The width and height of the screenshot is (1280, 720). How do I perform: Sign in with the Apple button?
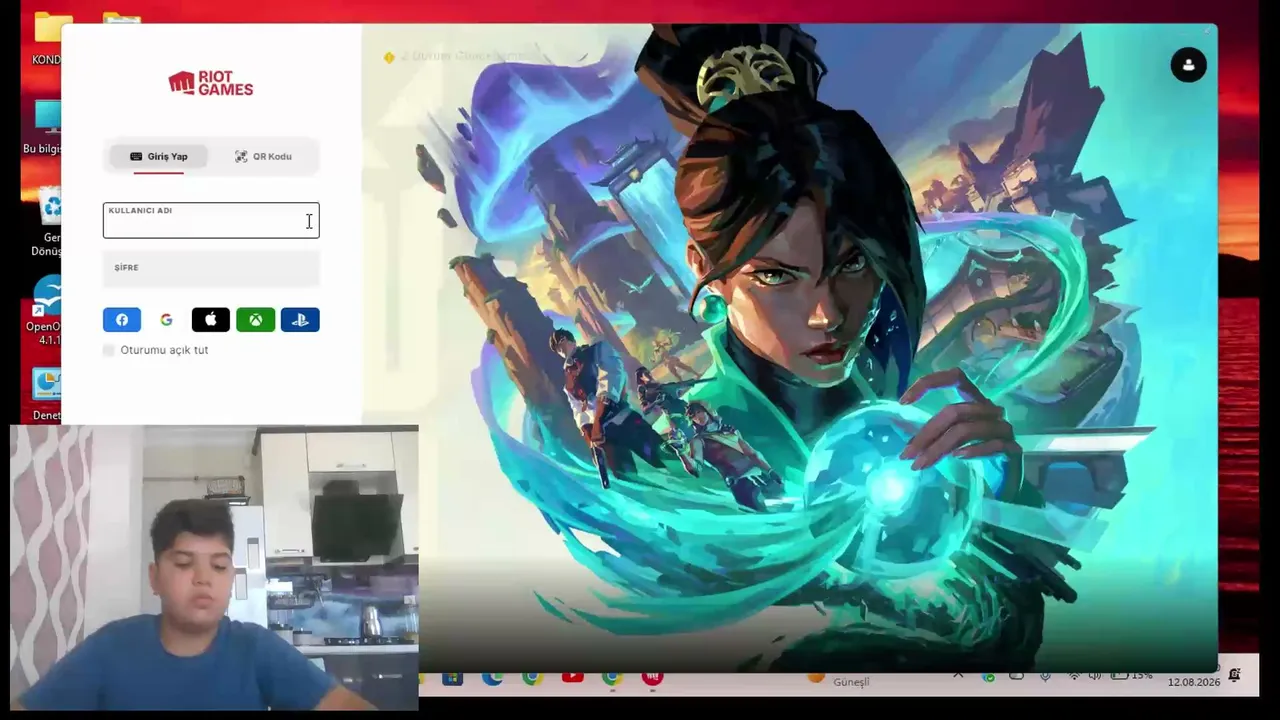(211, 320)
